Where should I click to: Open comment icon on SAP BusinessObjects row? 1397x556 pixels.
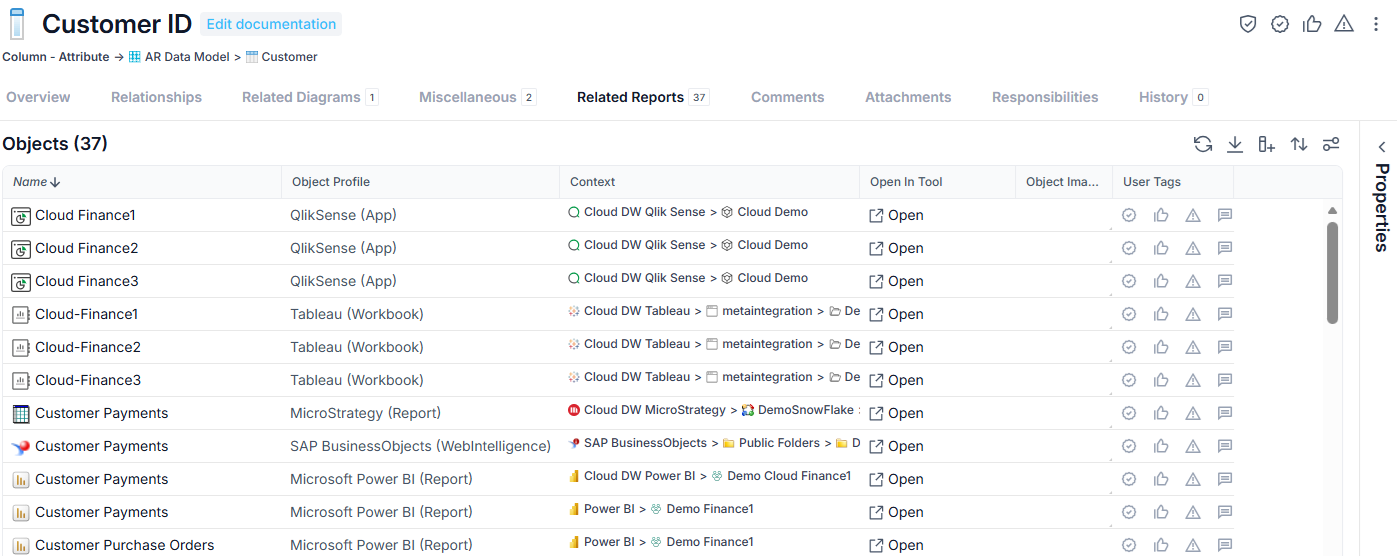click(1225, 446)
